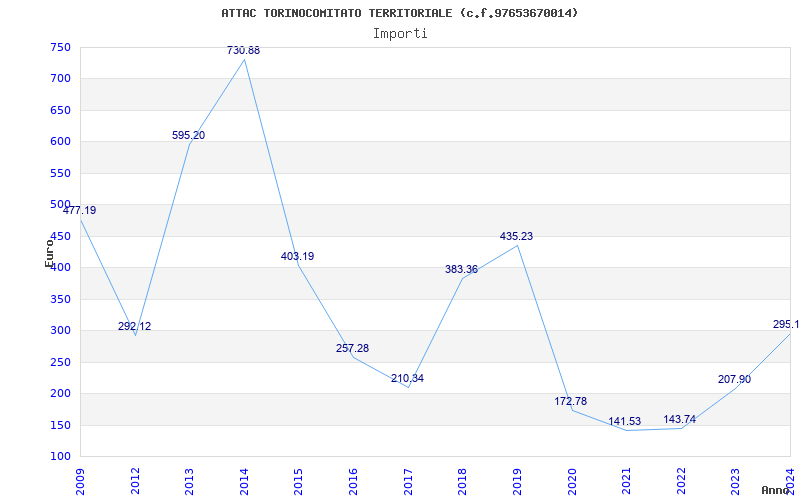Click the 595.20 data point label

tap(189, 136)
